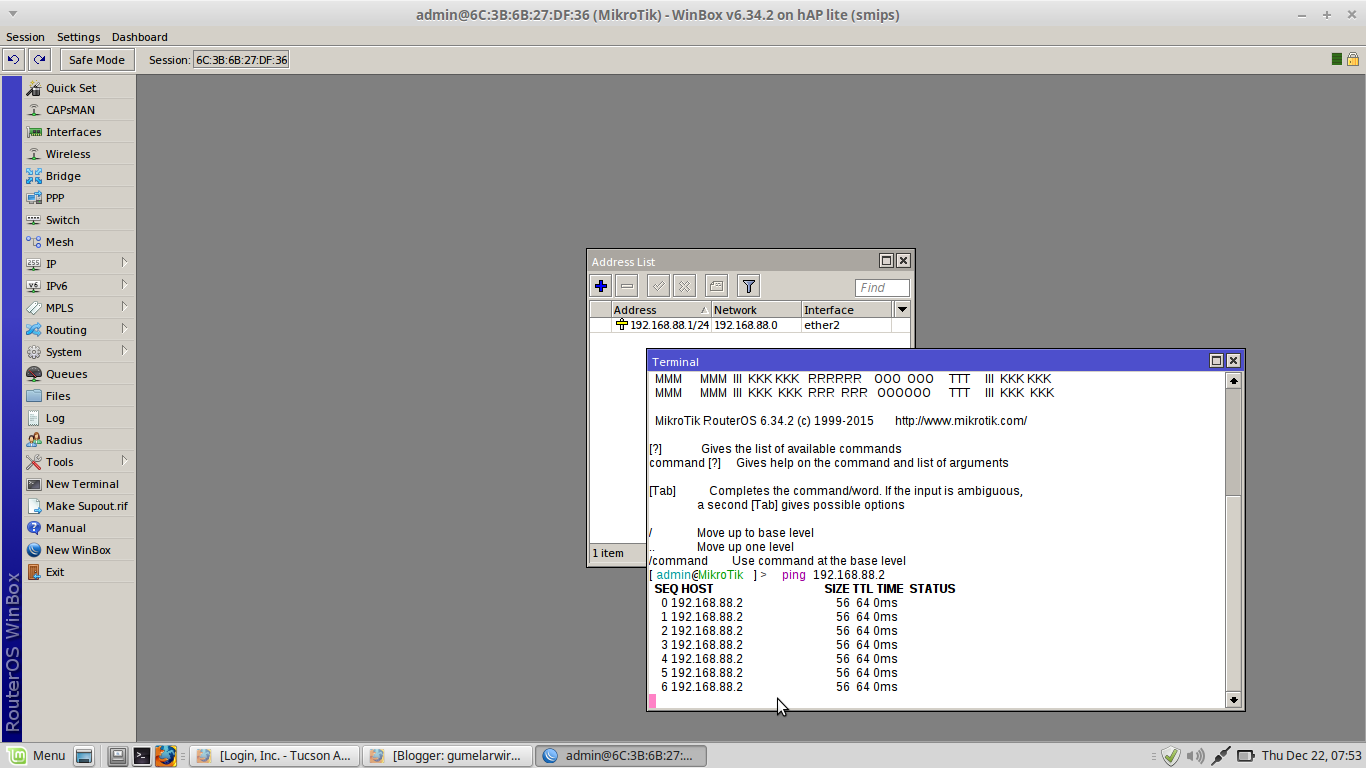Click the Terminal window title bar
This screenshot has height=768, width=1366.
(928, 361)
